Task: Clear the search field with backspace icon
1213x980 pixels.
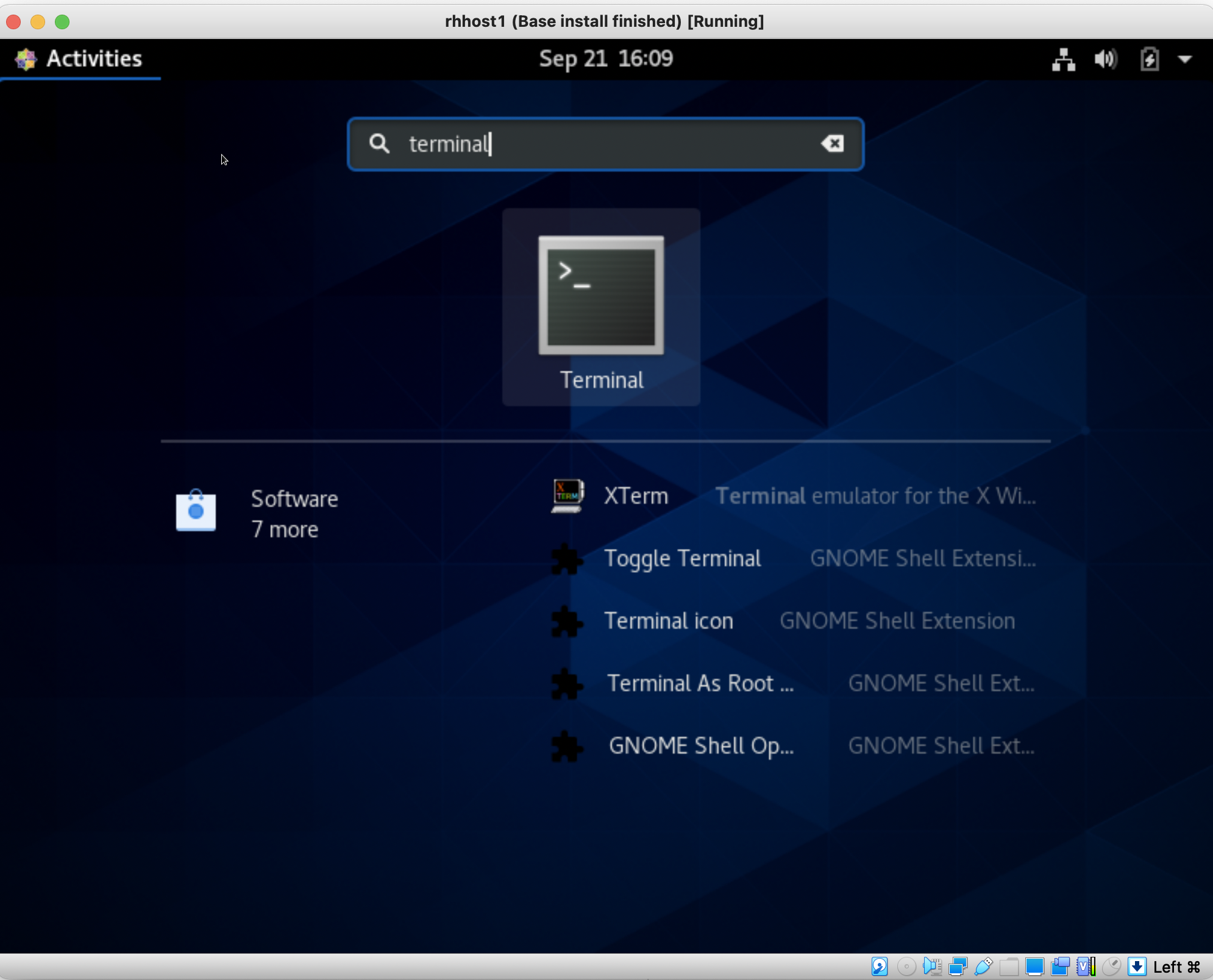Action: (x=832, y=144)
